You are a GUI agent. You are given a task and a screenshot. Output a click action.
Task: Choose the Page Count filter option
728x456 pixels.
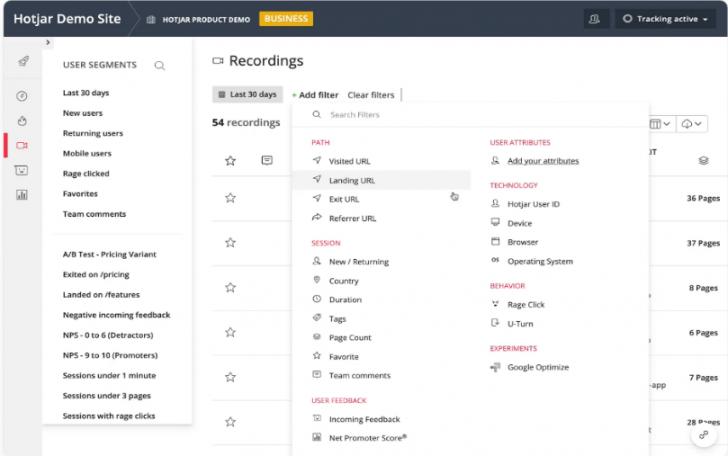(x=350, y=338)
